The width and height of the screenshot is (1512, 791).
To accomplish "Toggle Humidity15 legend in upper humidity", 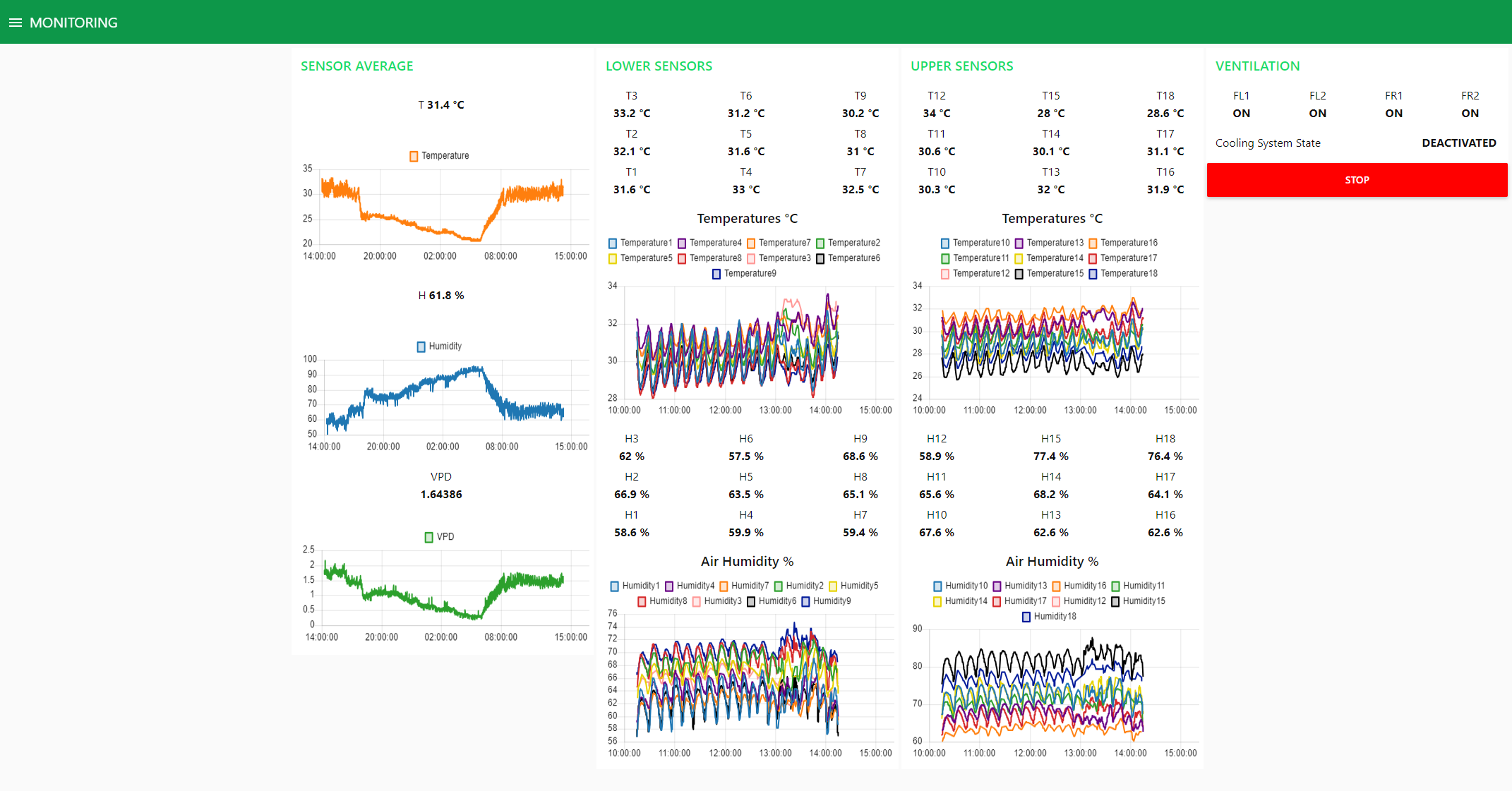I will (x=1115, y=601).
